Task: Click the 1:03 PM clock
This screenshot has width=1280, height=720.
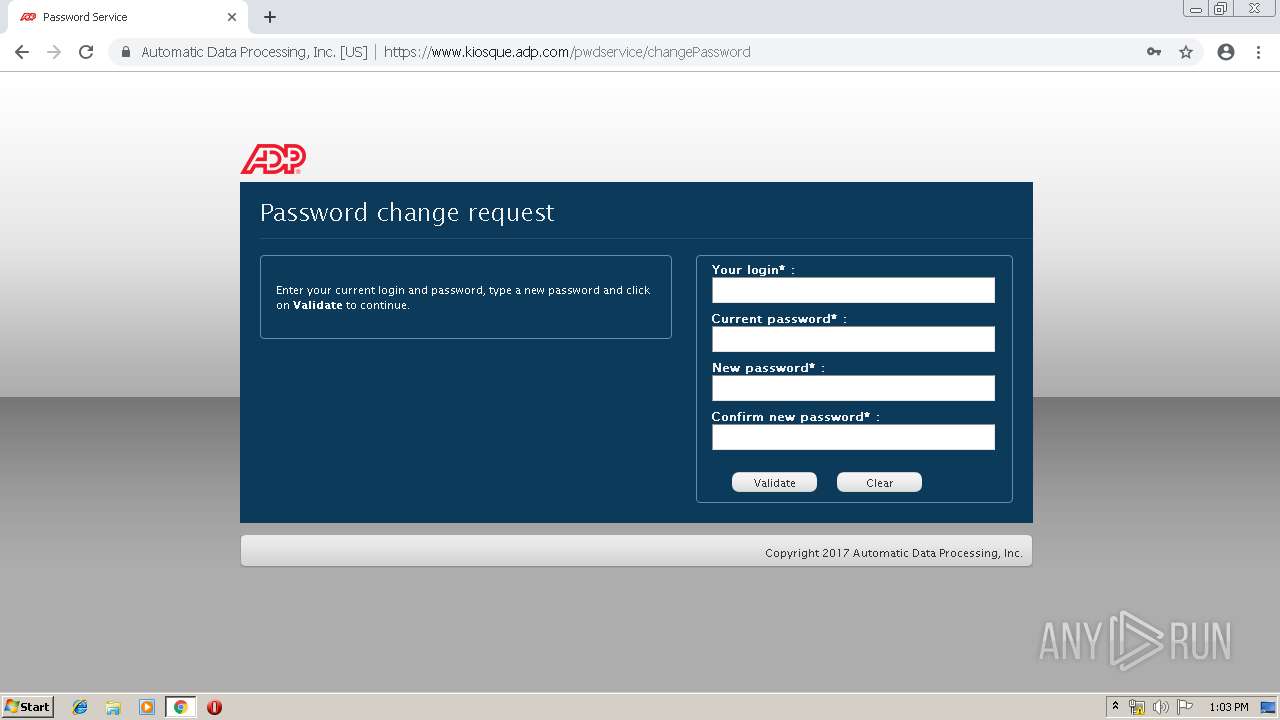Action: (x=1228, y=707)
